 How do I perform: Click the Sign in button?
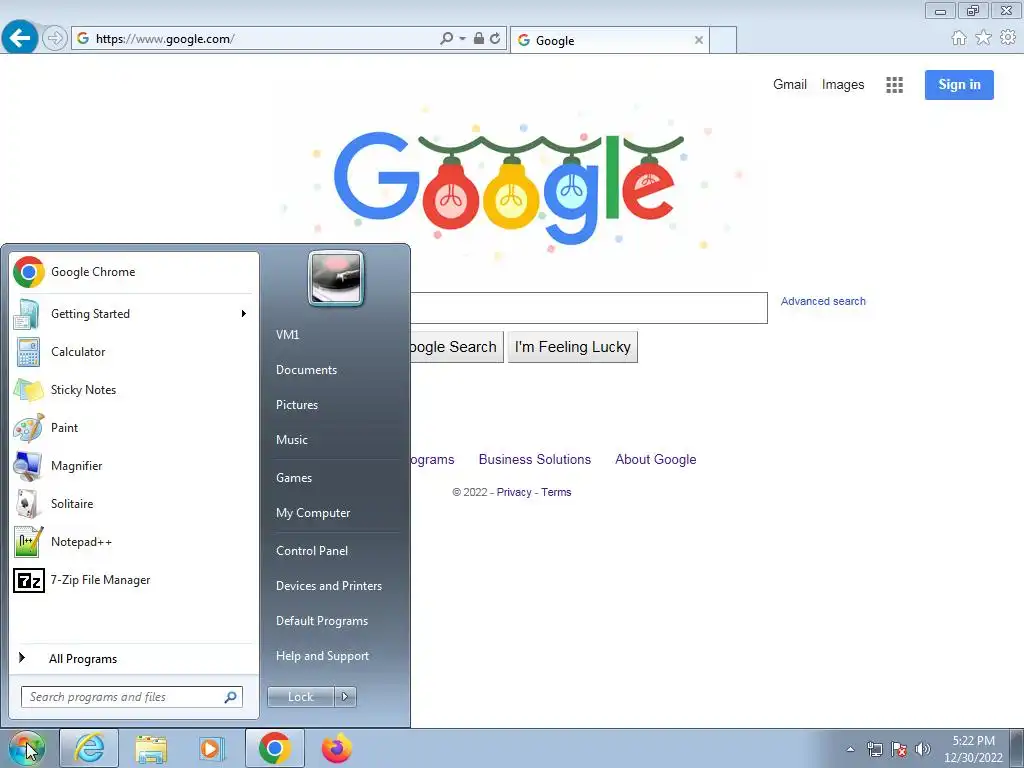pos(959,85)
